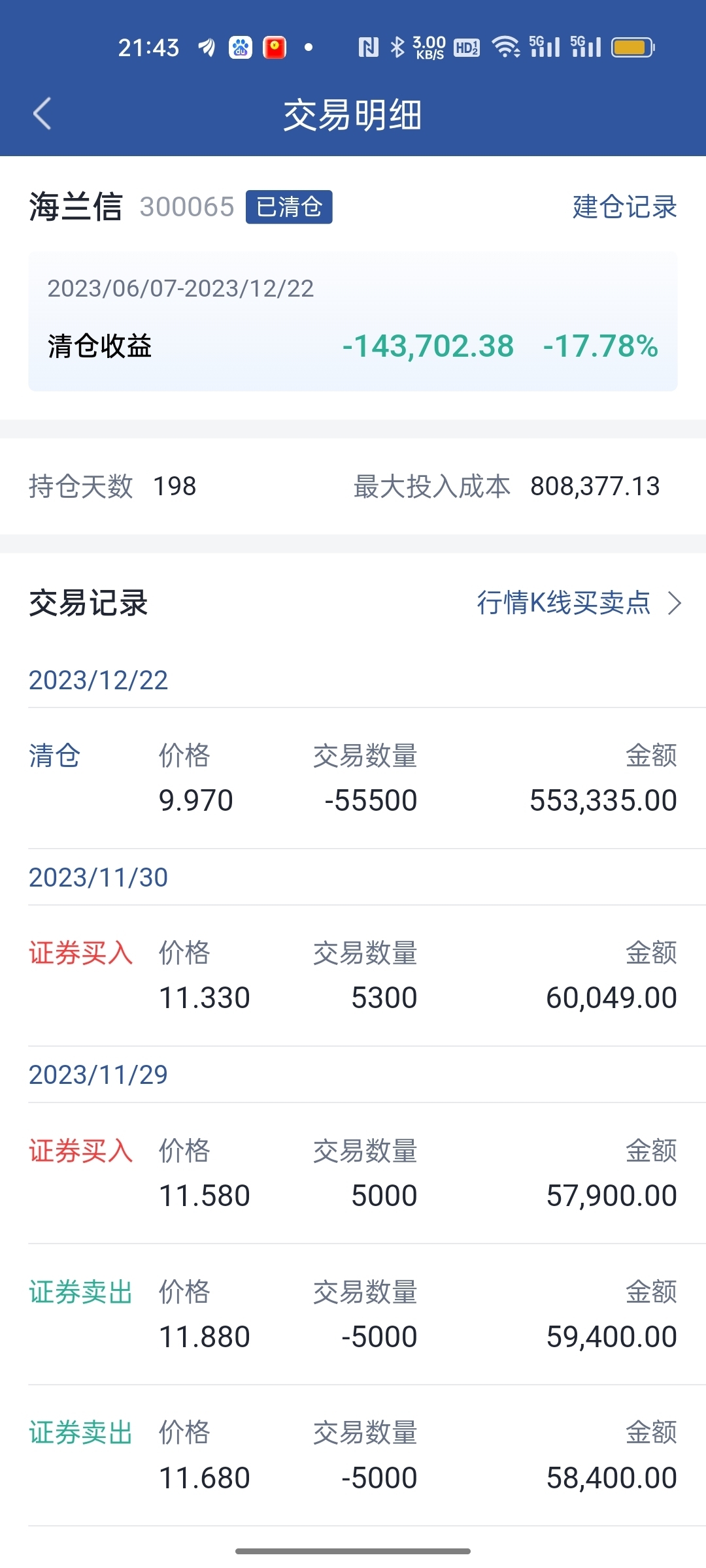Tap the 清仓收益 summary card
The height and width of the screenshot is (1568, 706).
click(353, 321)
